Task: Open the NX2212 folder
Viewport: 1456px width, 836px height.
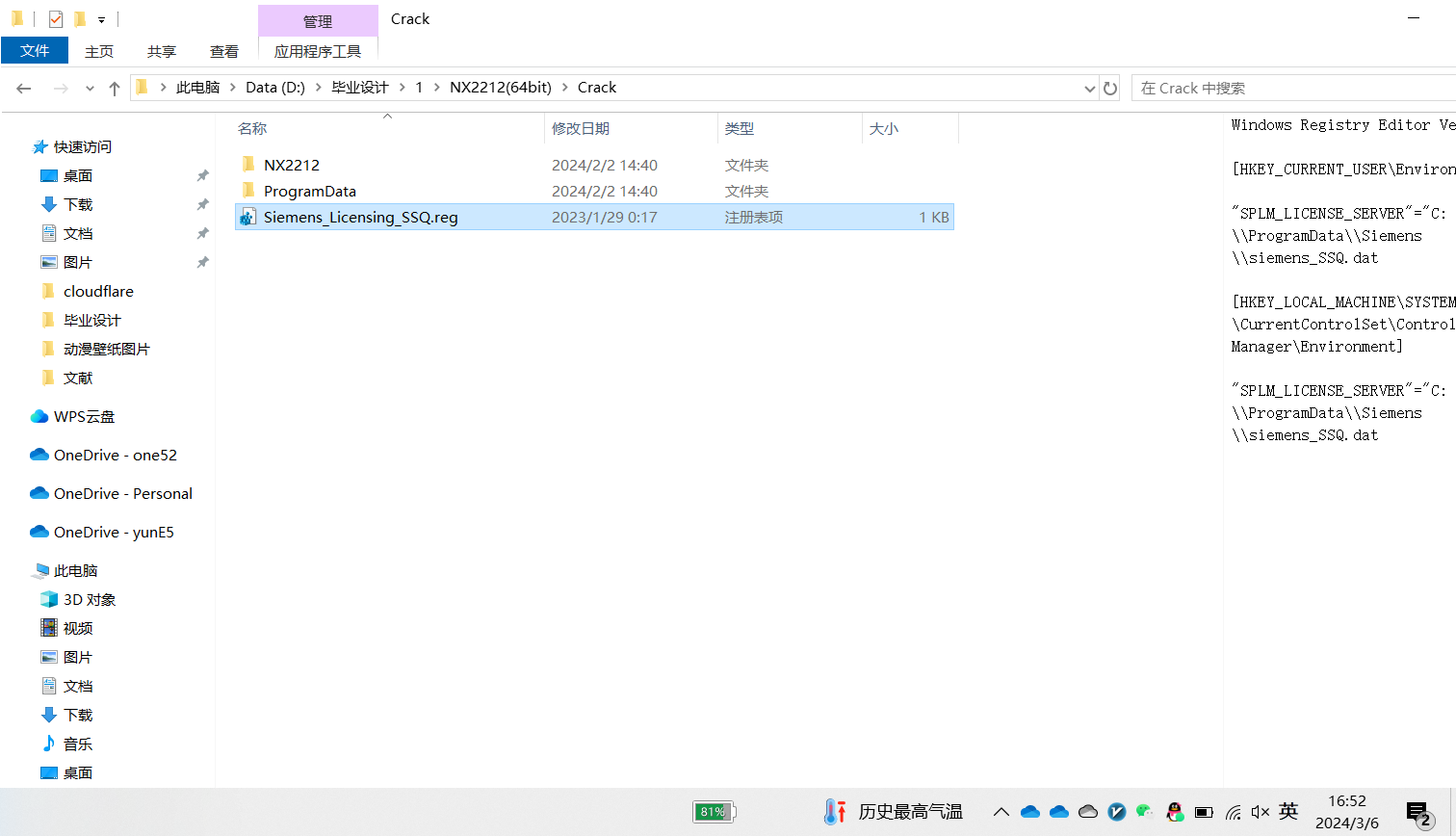Action: pyautogui.click(x=291, y=165)
